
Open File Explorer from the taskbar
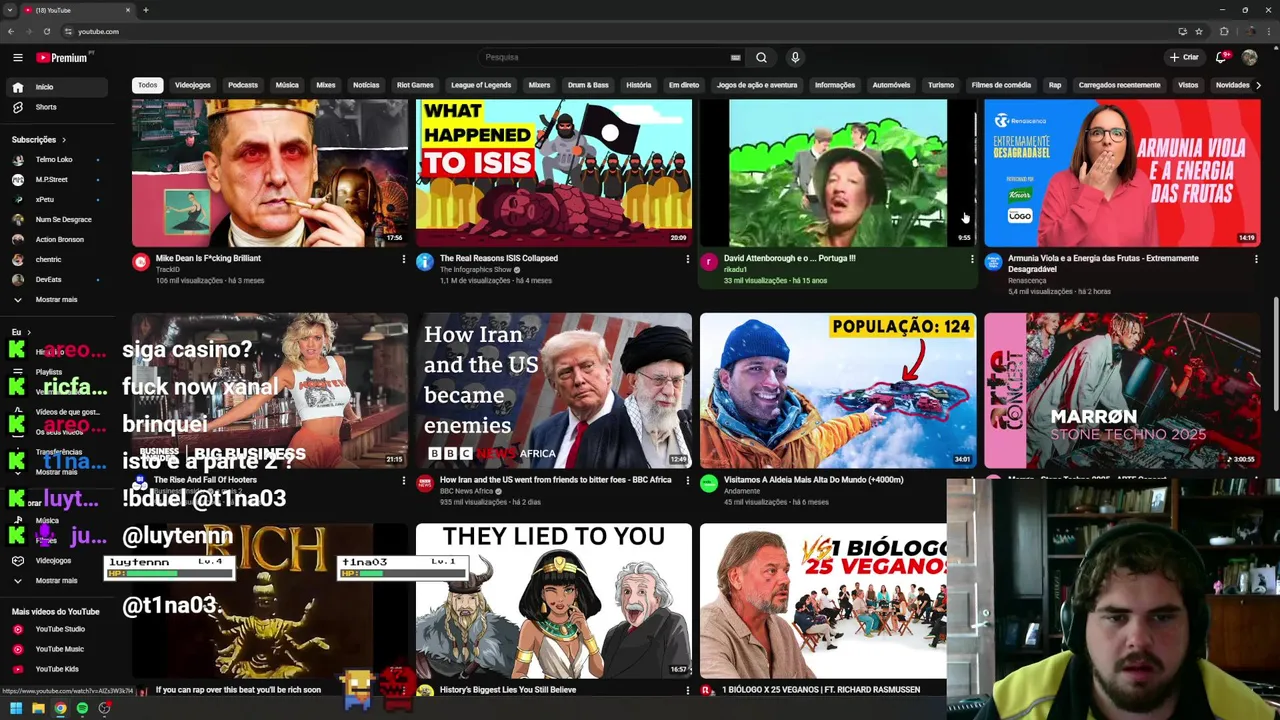point(38,709)
